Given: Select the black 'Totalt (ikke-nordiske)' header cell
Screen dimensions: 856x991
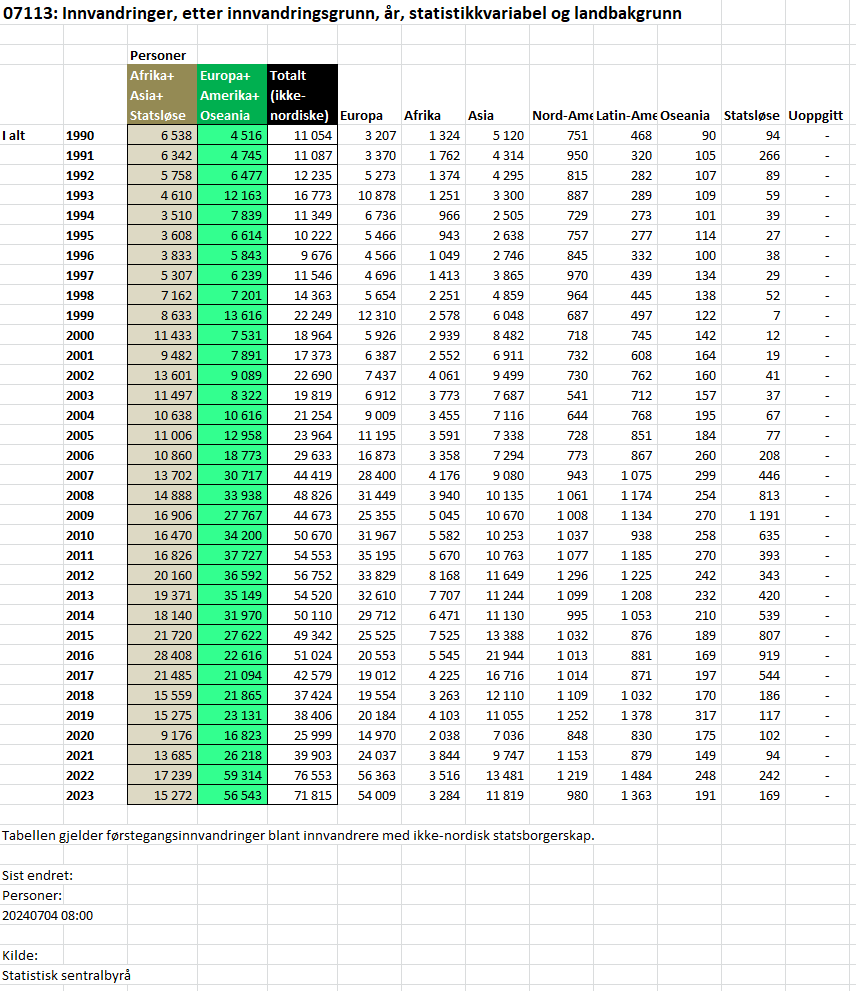Looking at the screenshot, I should coord(302,95).
